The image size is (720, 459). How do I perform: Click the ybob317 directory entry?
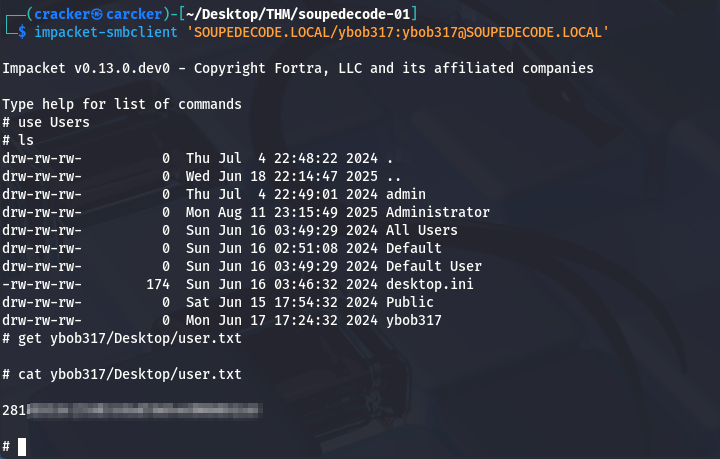click(414, 320)
